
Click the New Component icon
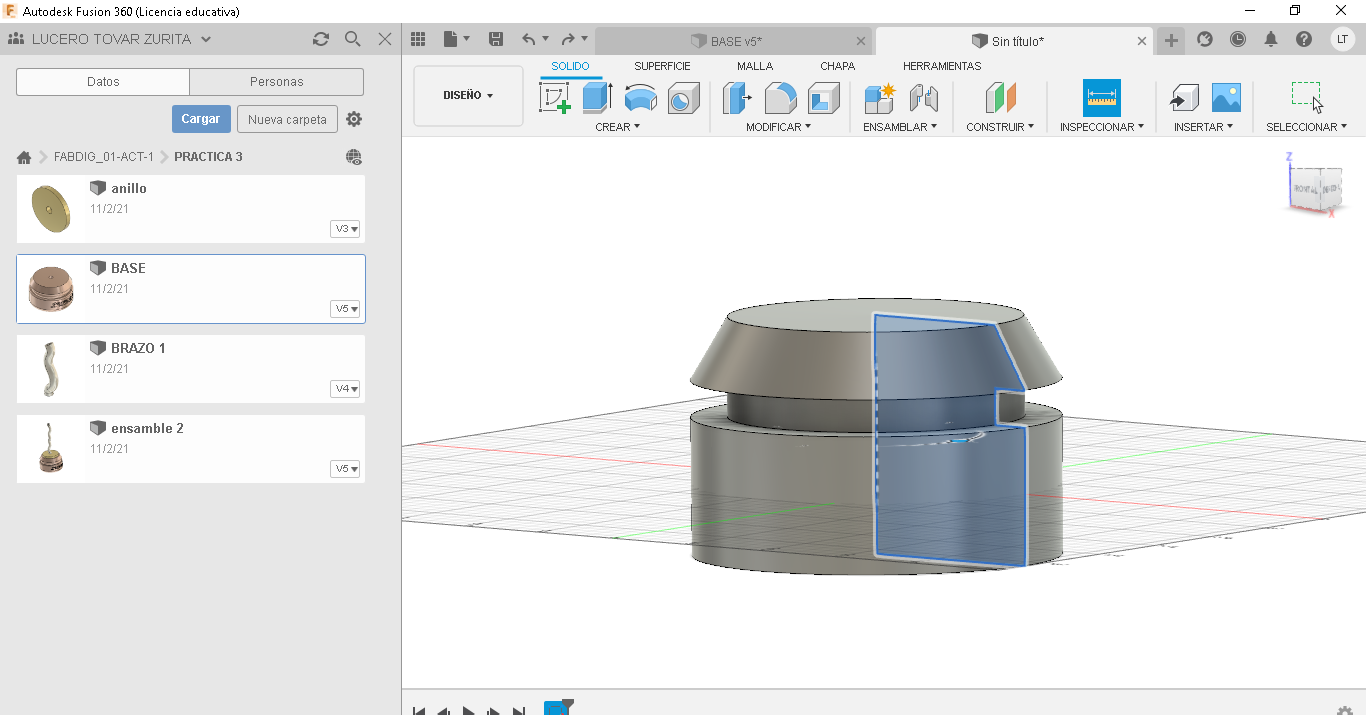tap(880, 98)
